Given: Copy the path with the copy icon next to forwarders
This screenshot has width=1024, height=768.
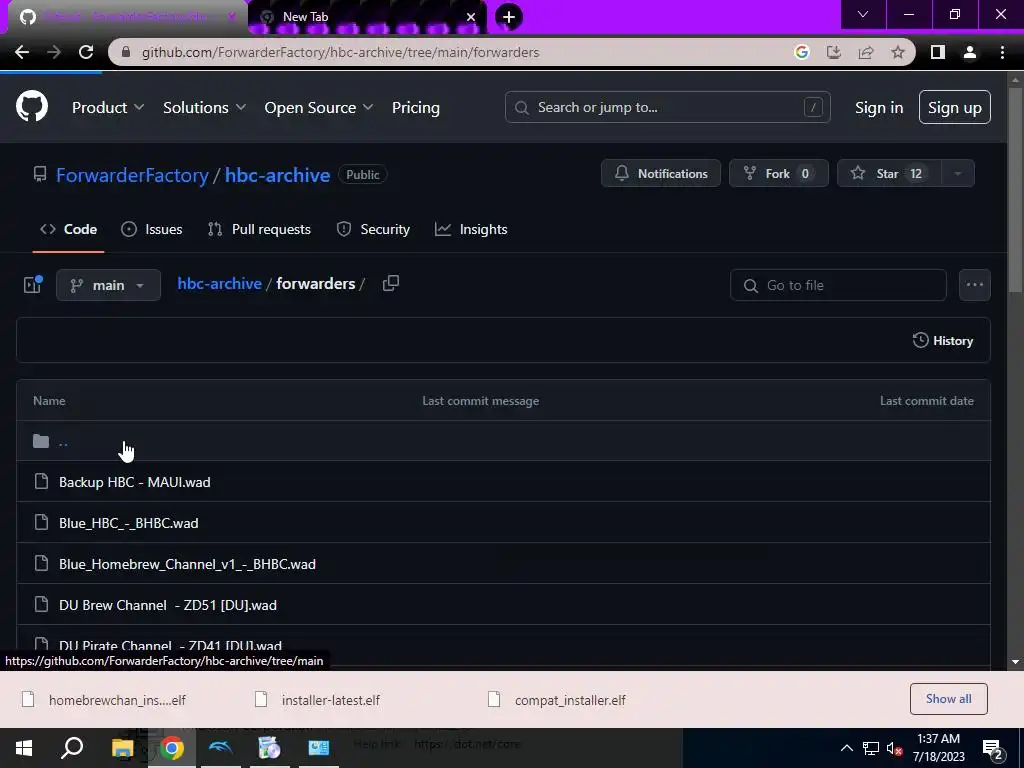Looking at the screenshot, I should (x=391, y=283).
